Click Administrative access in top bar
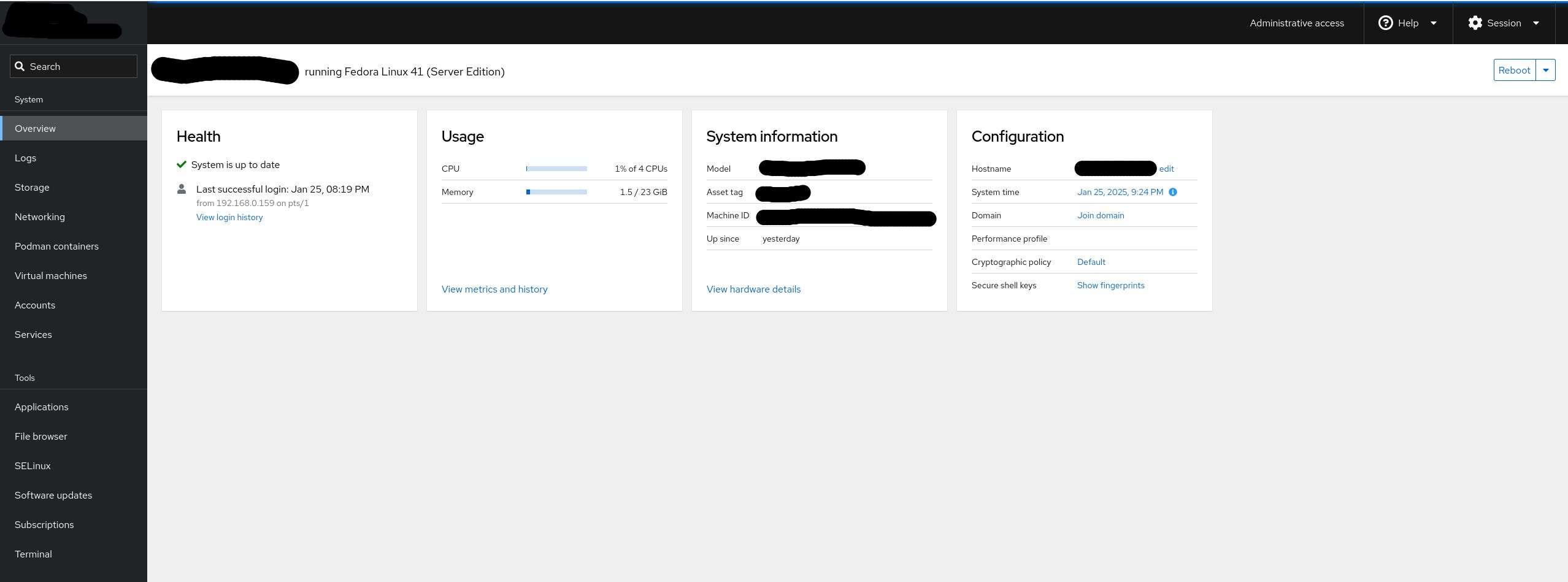This screenshot has height=582, width=1568. pos(1297,23)
